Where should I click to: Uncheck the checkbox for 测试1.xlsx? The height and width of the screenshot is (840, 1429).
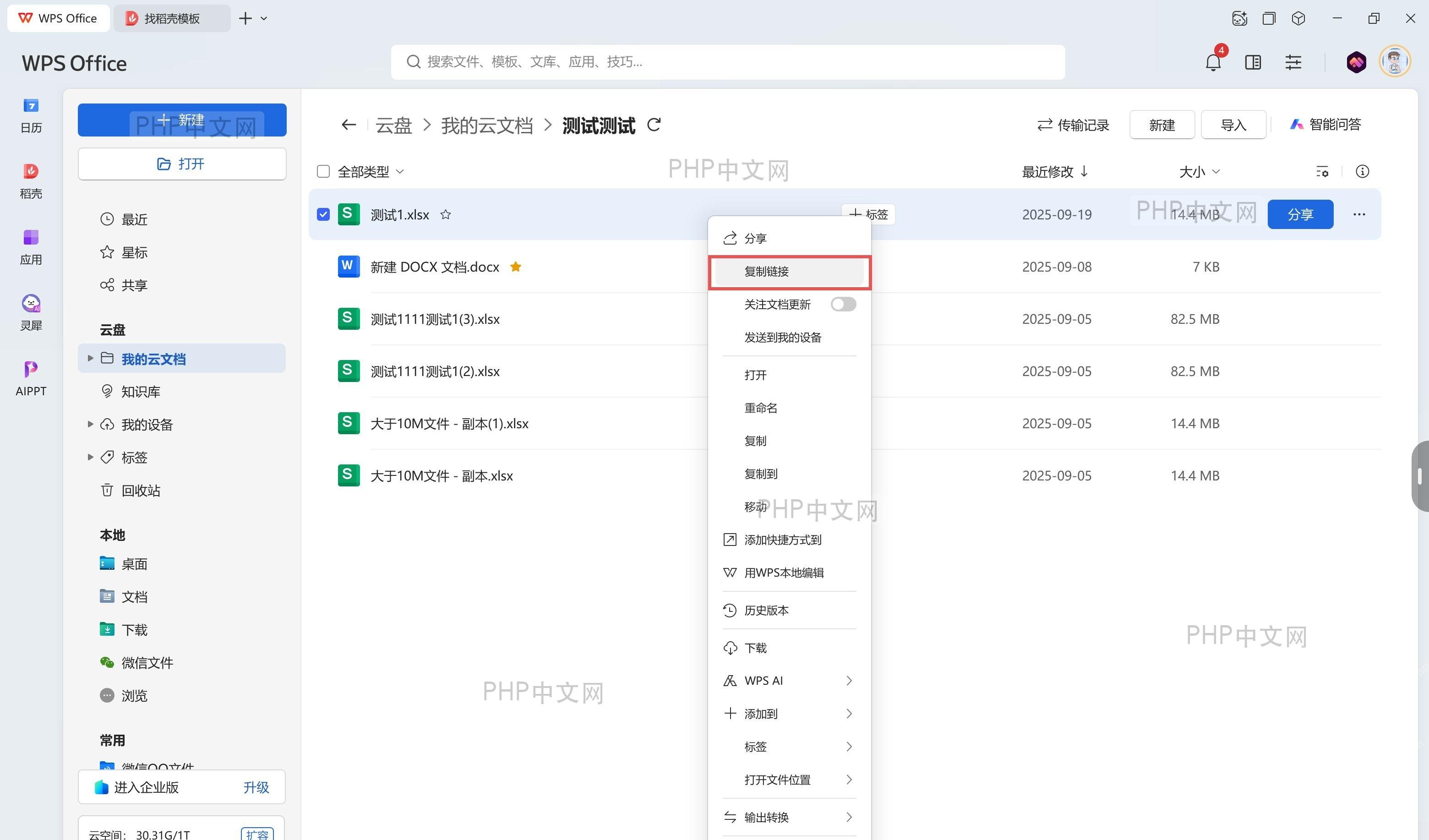pos(323,214)
